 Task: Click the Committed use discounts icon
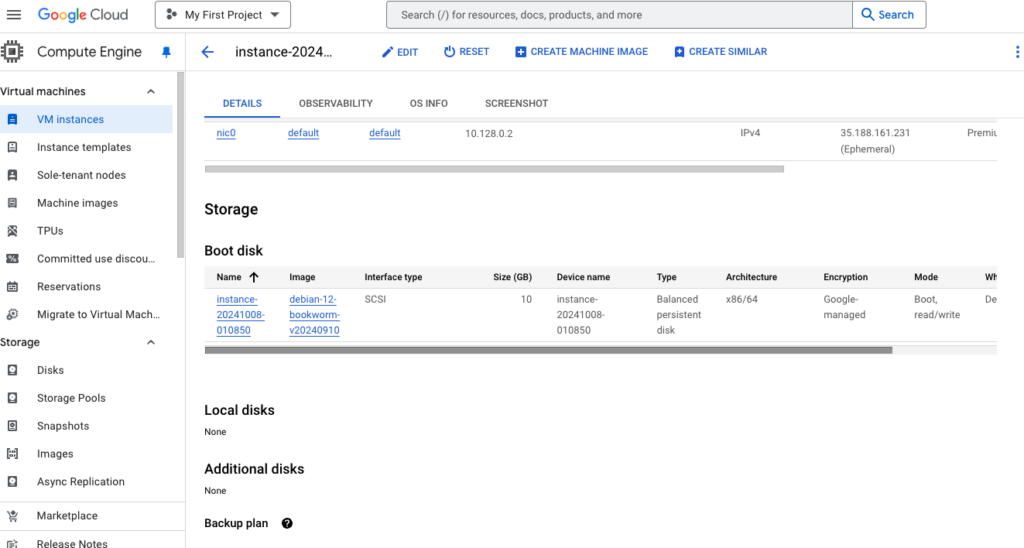[12, 259]
